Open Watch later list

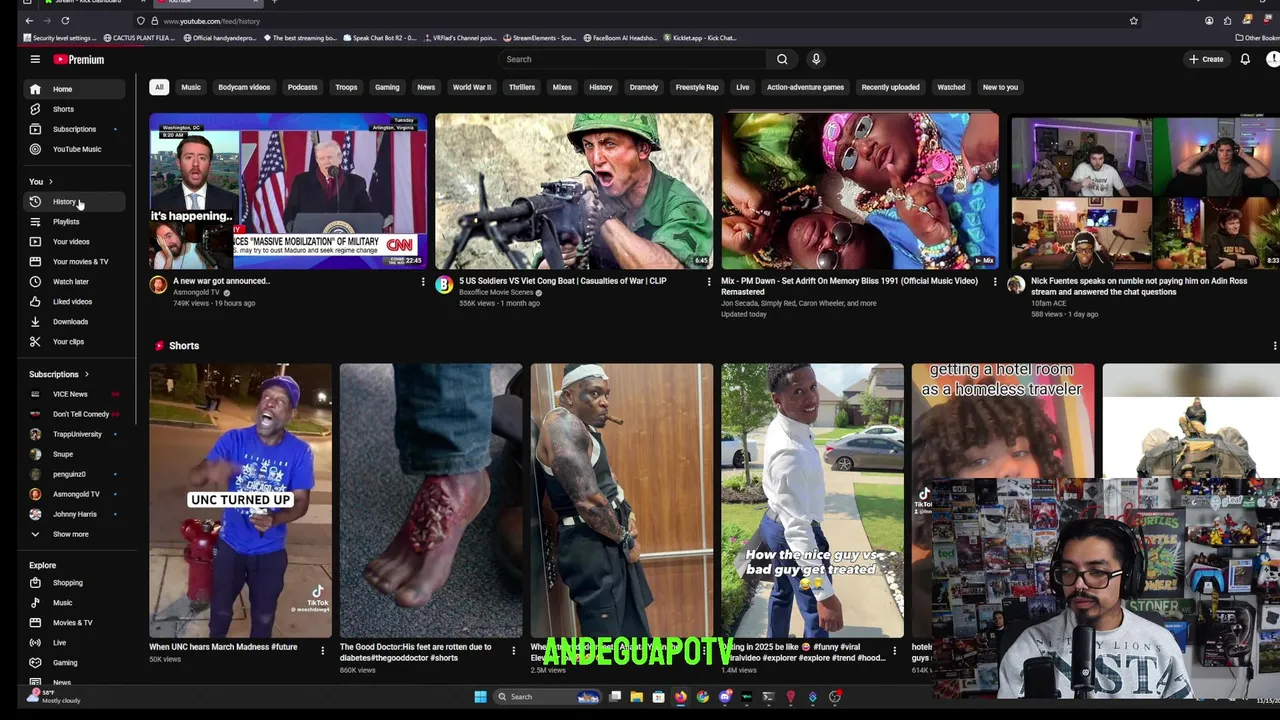[x=76, y=281]
